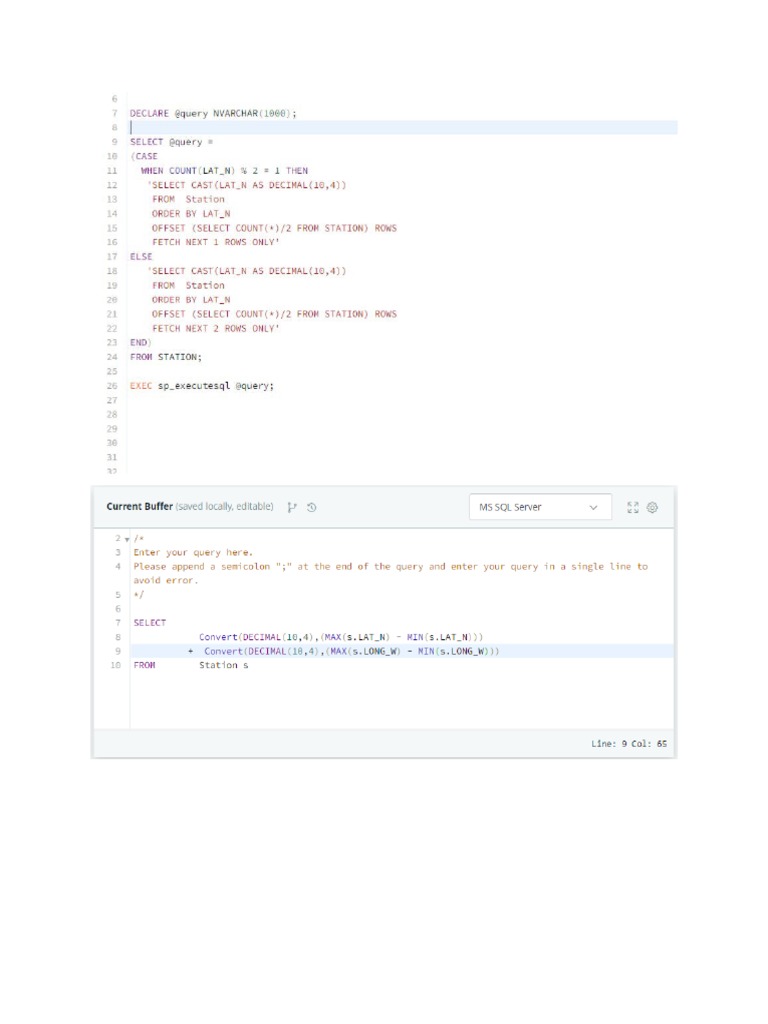Viewport: 768px width, 1024px height.
Task: Collapse the comment block at line 2
Action: (127, 538)
